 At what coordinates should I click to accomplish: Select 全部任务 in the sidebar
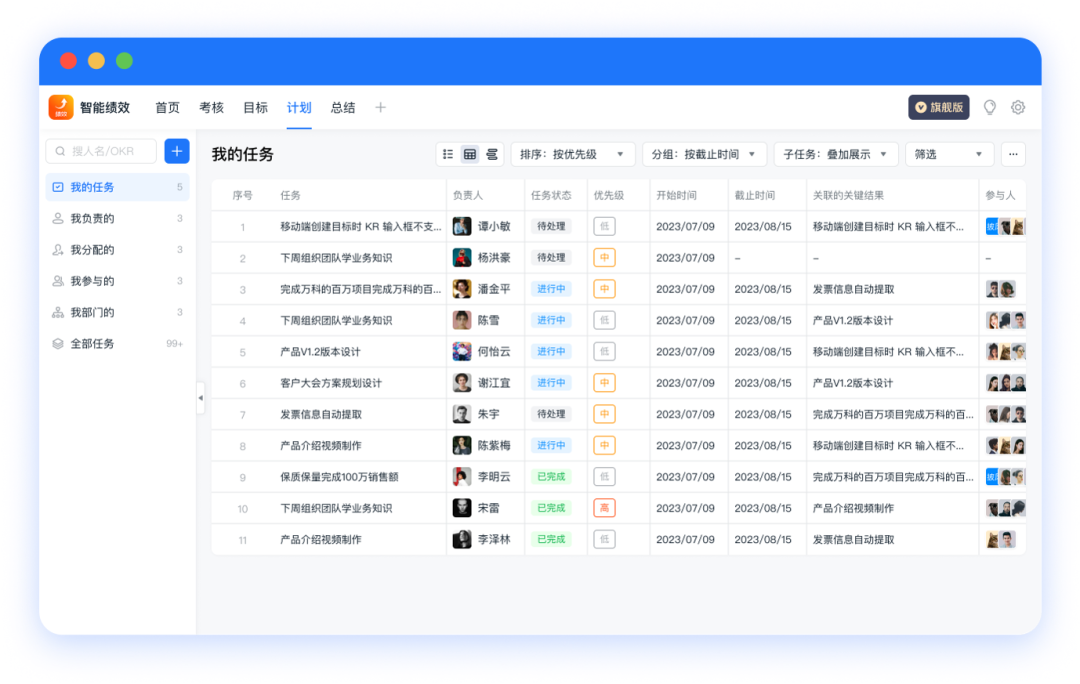coord(117,344)
